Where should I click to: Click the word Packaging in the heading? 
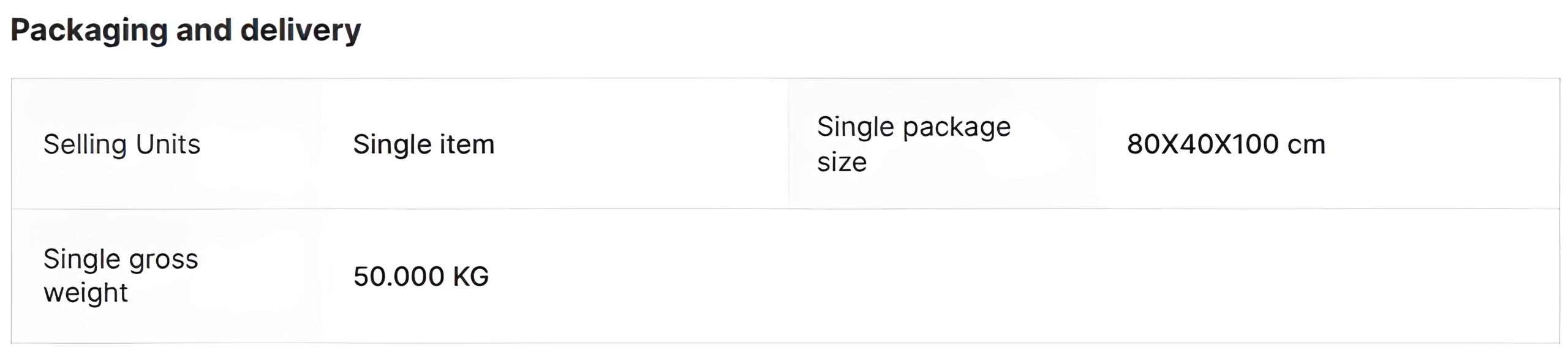(x=89, y=31)
